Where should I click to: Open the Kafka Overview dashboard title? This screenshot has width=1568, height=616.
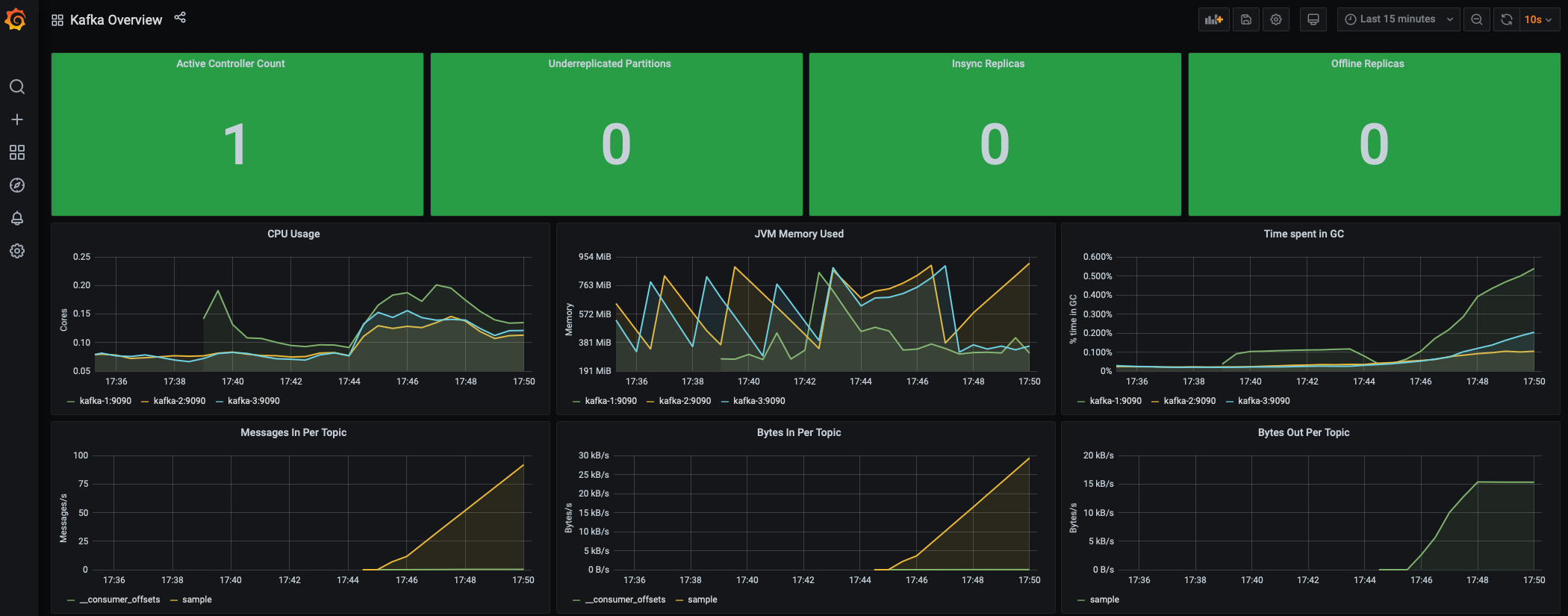(x=116, y=20)
